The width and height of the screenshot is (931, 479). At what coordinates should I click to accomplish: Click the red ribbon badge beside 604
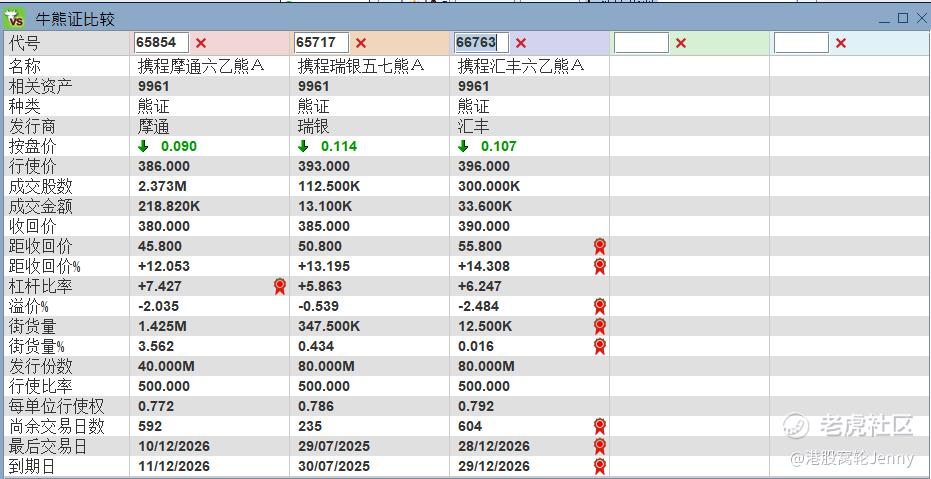tap(600, 426)
